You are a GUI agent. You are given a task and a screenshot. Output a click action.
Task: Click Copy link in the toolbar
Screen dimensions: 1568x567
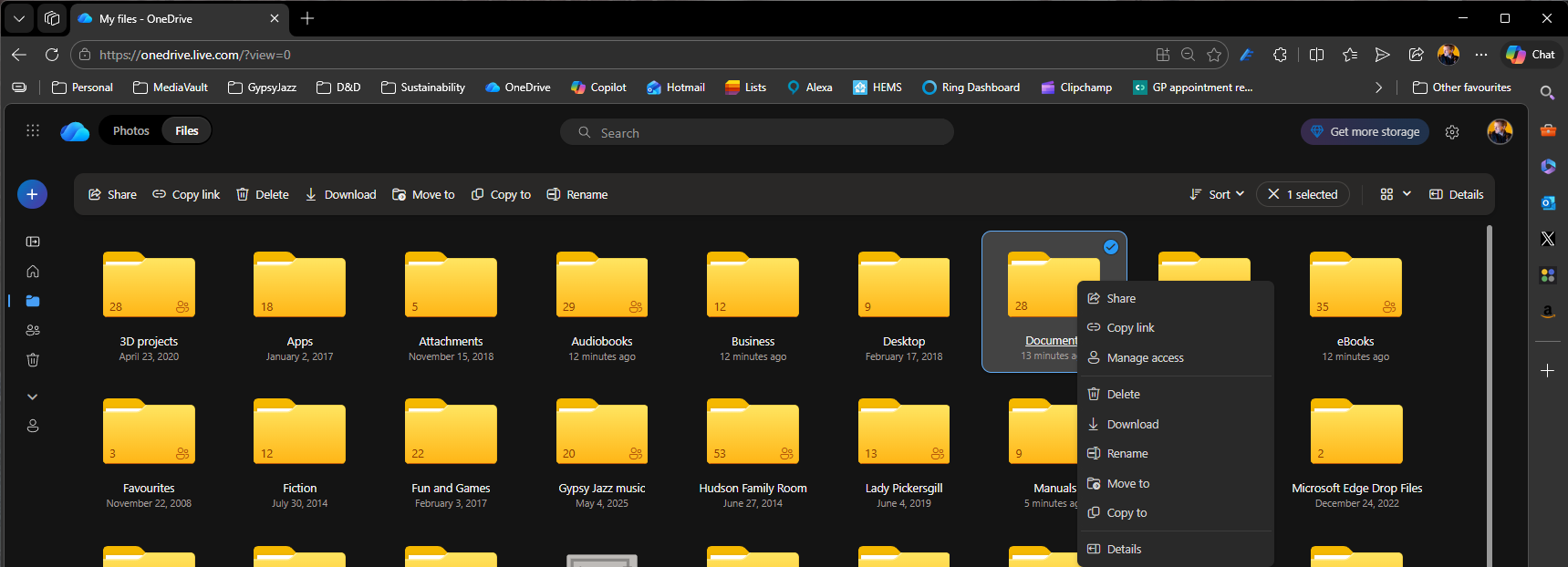pyautogui.click(x=186, y=194)
